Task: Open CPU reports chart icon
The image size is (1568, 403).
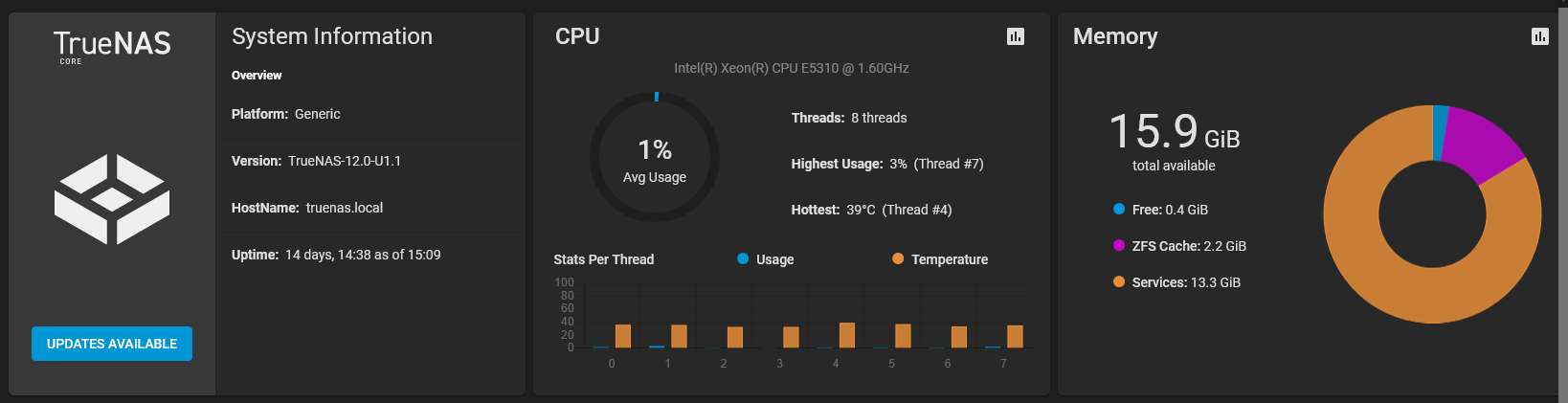Action: 1016,36
